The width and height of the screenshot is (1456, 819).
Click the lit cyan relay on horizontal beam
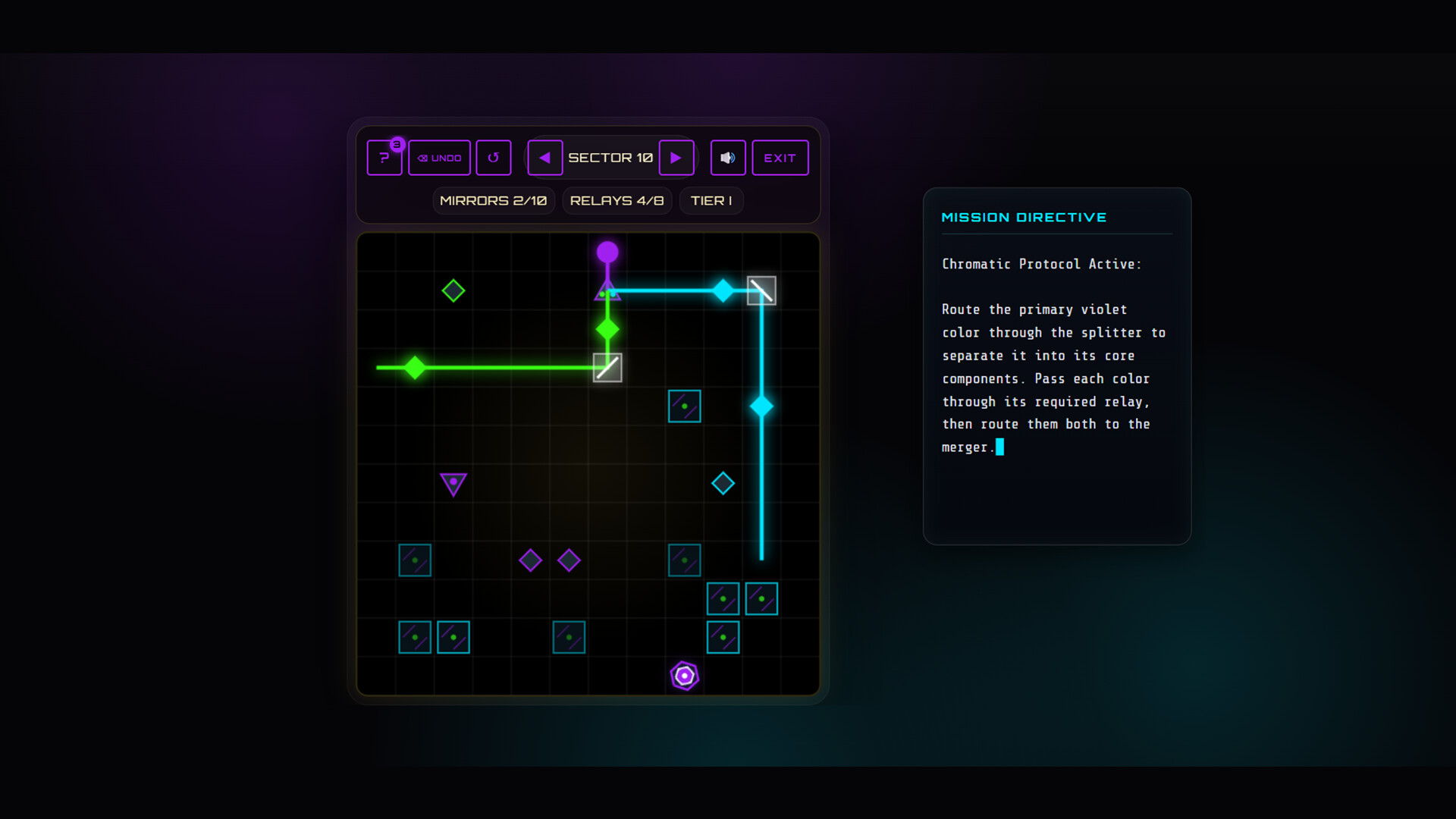(x=723, y=290)
